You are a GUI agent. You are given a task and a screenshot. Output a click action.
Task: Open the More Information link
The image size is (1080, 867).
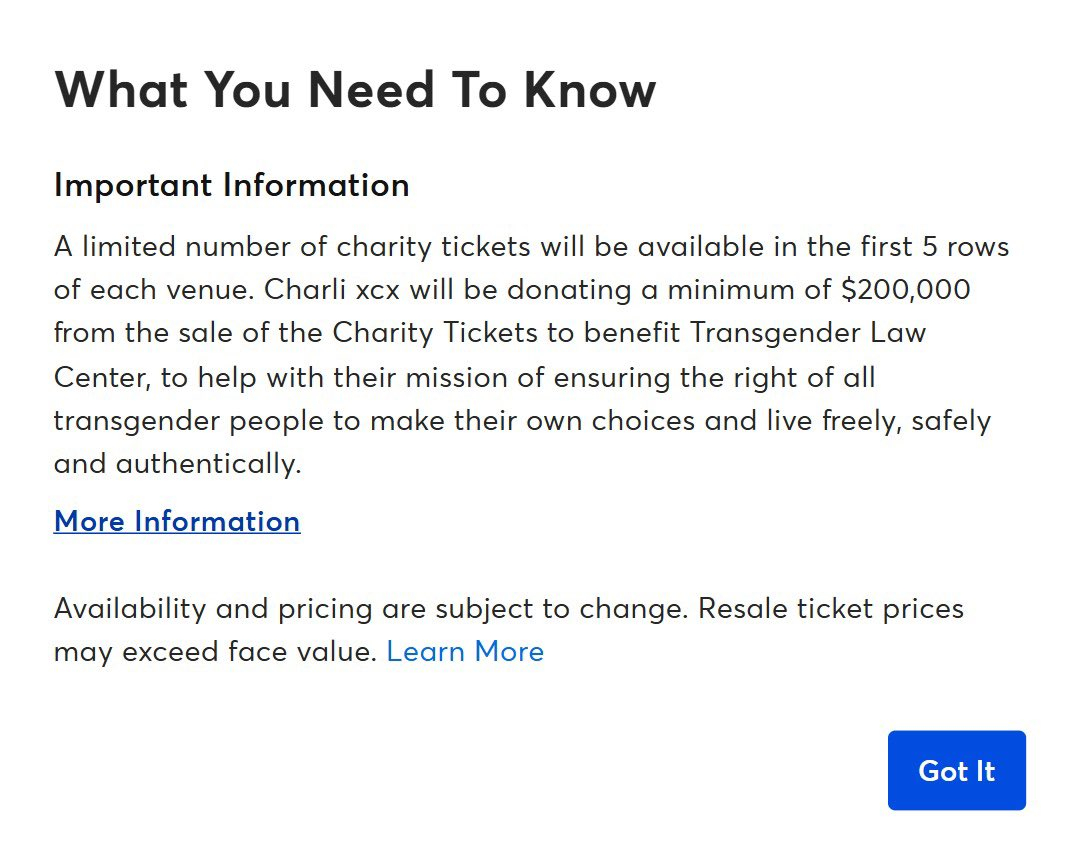click(177, 521)
